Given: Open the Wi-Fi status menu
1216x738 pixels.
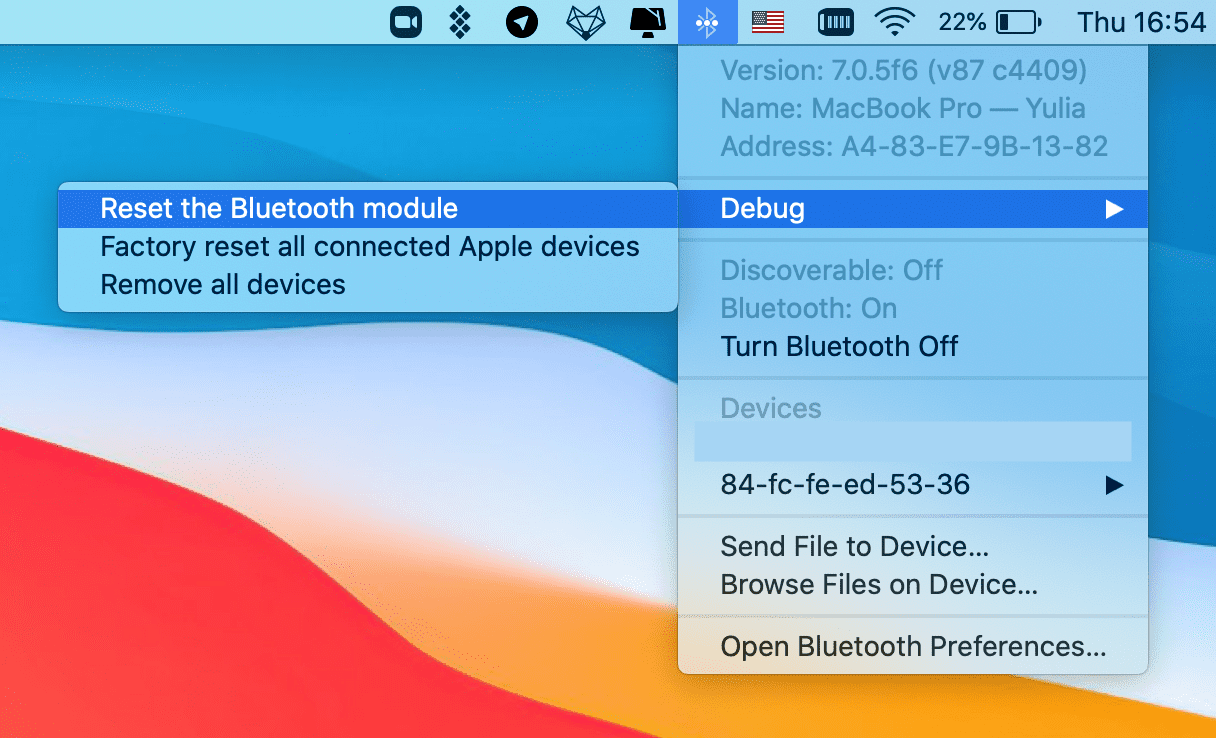Looking at the screenshot, I should [896, 22].
